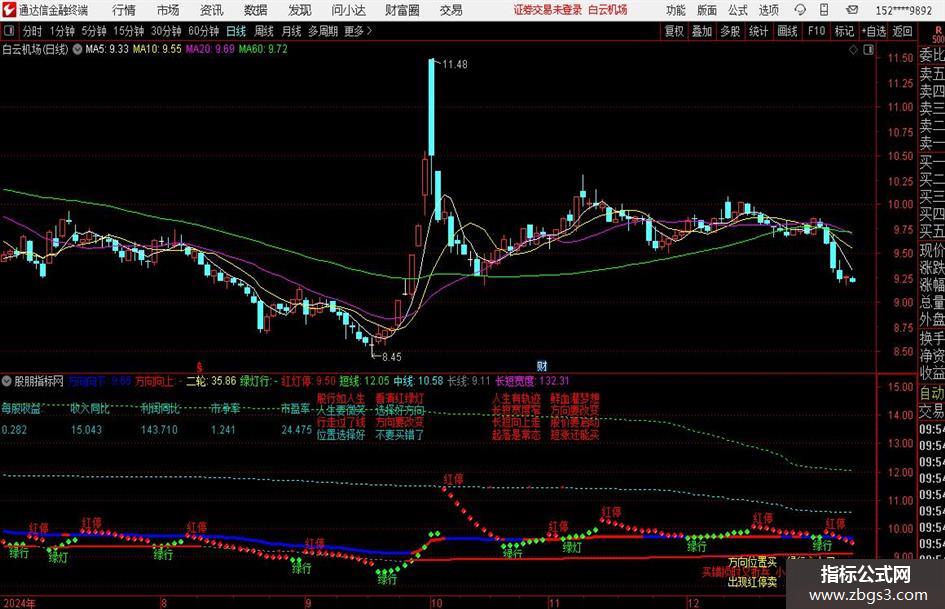
Task: Click the 画线 draw line button
Action: [787, 31]
